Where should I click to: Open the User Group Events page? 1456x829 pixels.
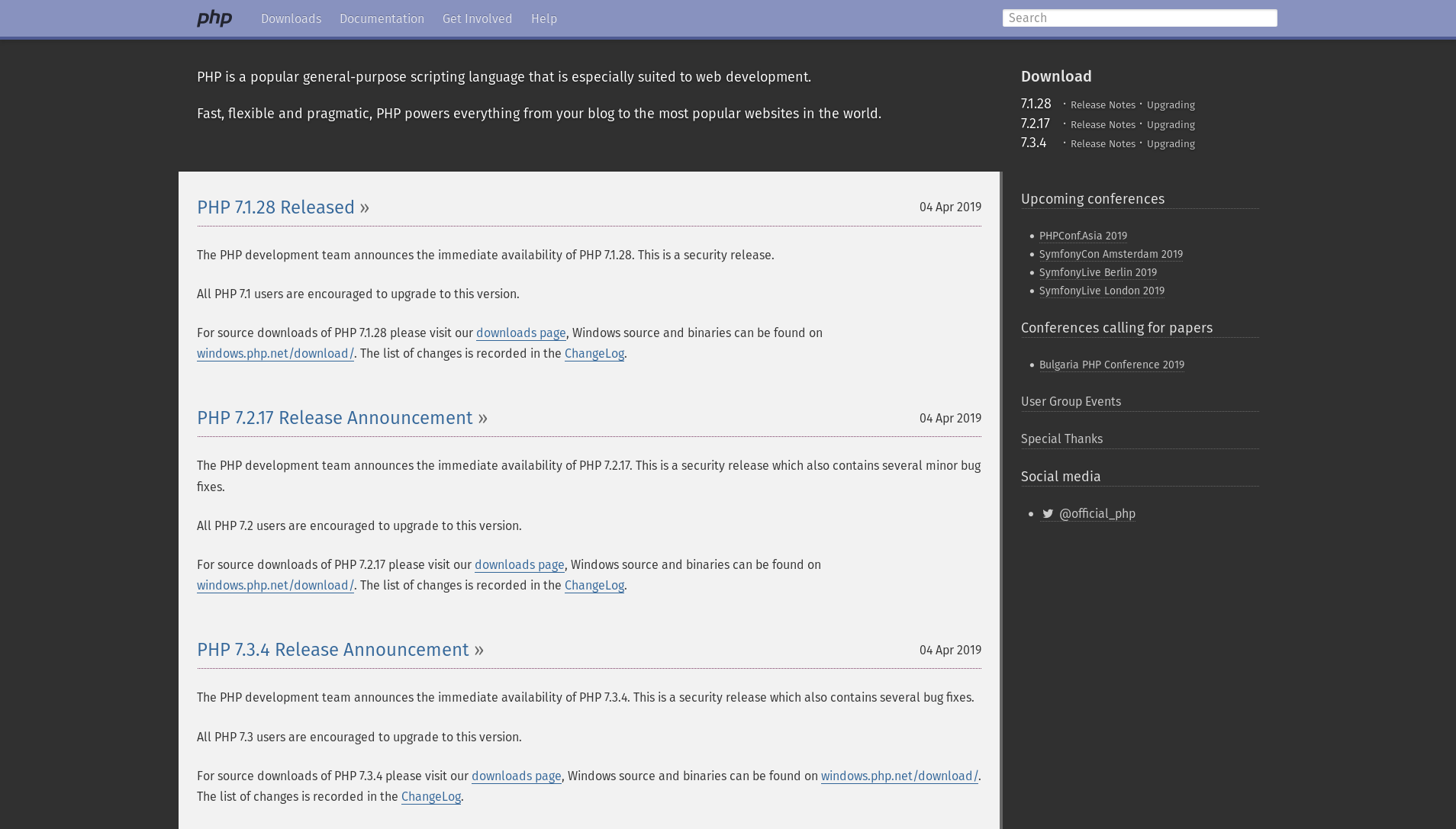[x=1071, y=401]
